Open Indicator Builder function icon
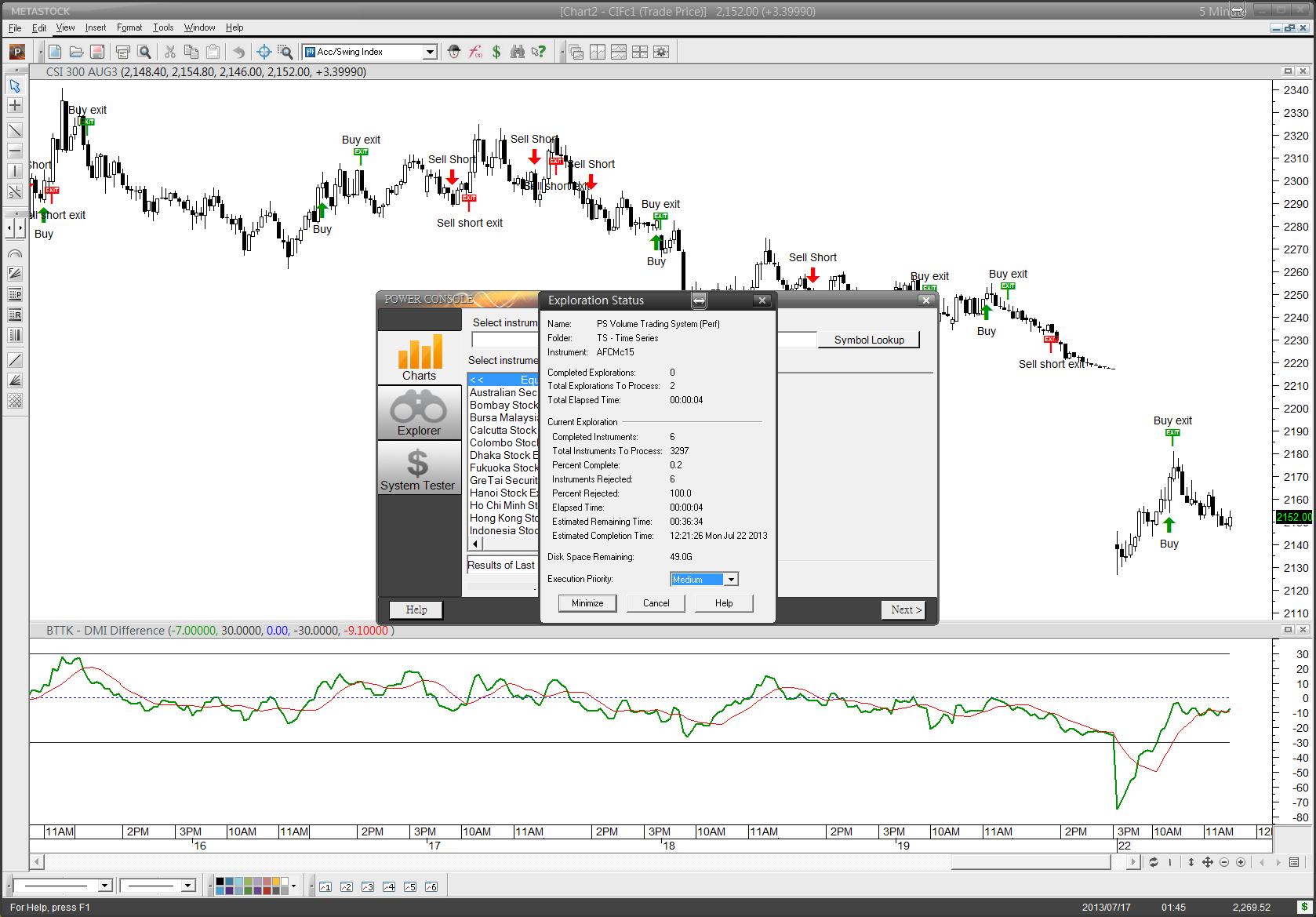This screenshot has height=917, width=1316. [x=475, y=52]
